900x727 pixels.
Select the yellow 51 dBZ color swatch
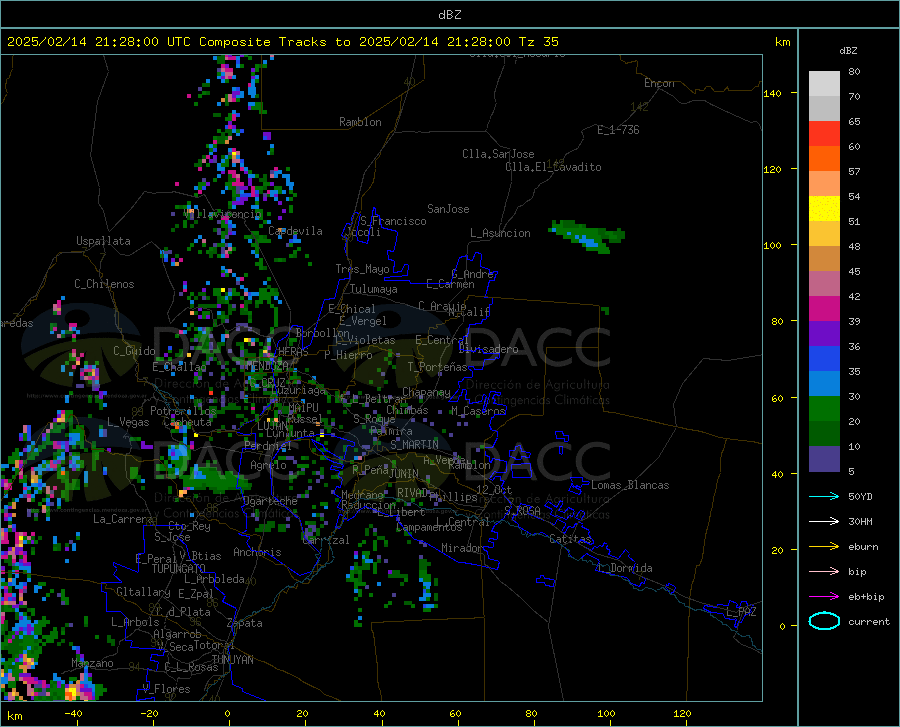[x=824, y=208]
